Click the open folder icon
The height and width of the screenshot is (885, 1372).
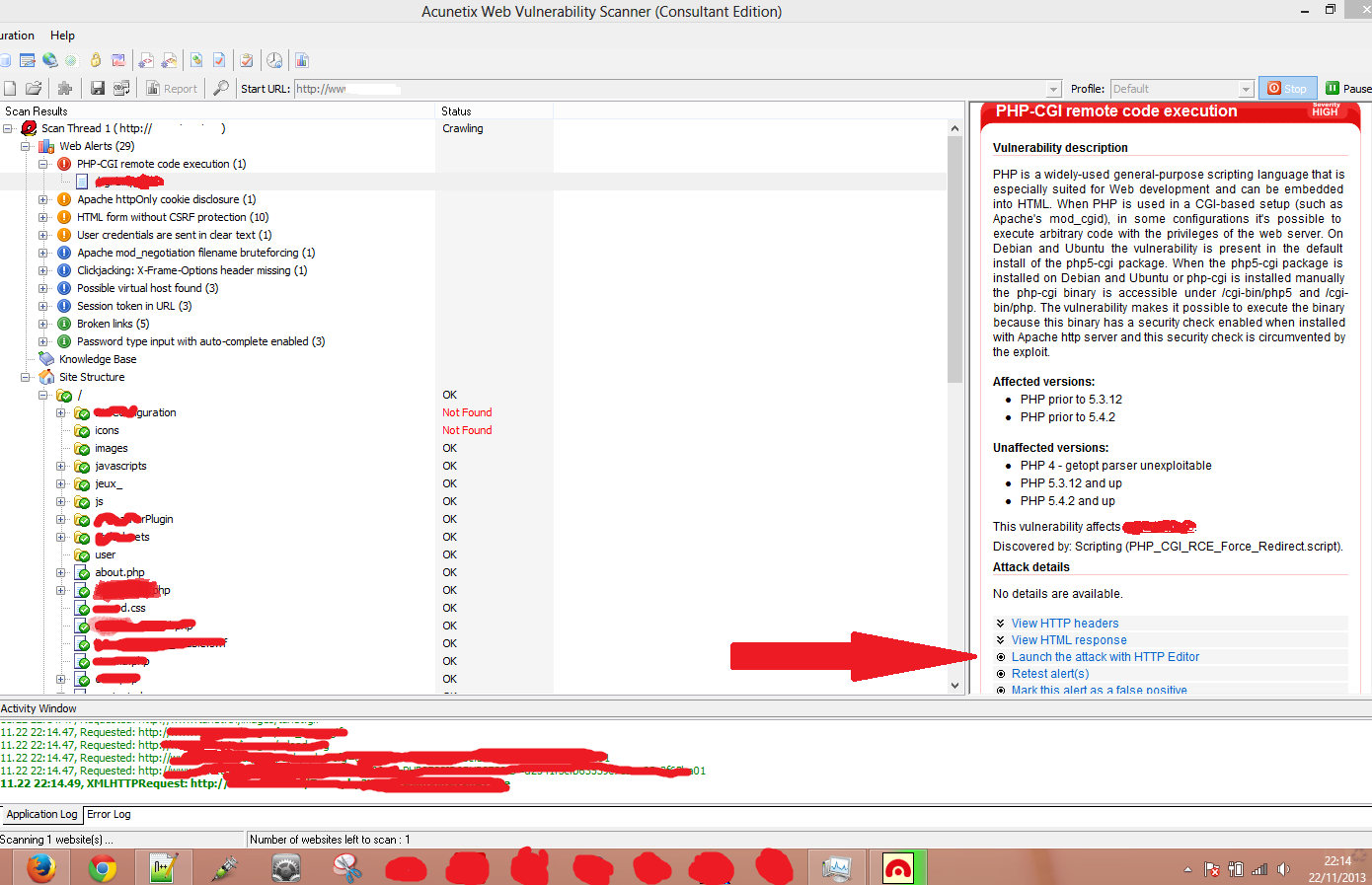(34, 88)
